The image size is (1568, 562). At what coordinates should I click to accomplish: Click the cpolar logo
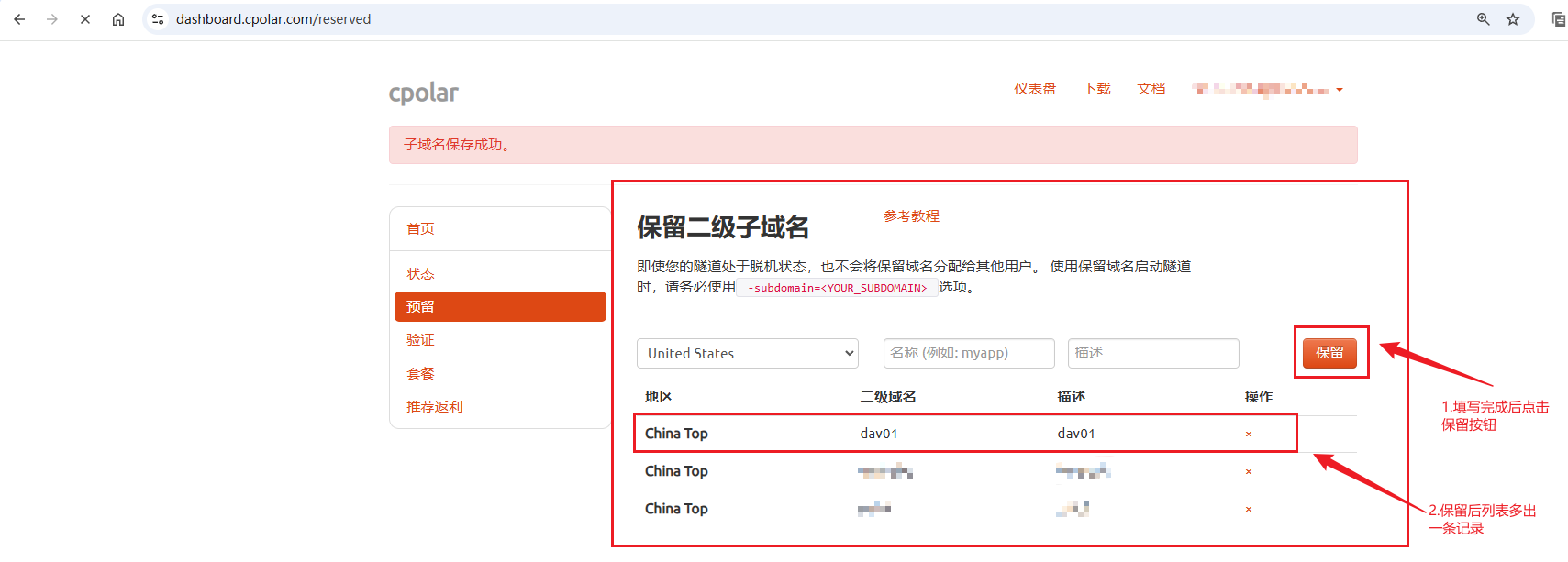pyautogui.click(x=423, y=93)
